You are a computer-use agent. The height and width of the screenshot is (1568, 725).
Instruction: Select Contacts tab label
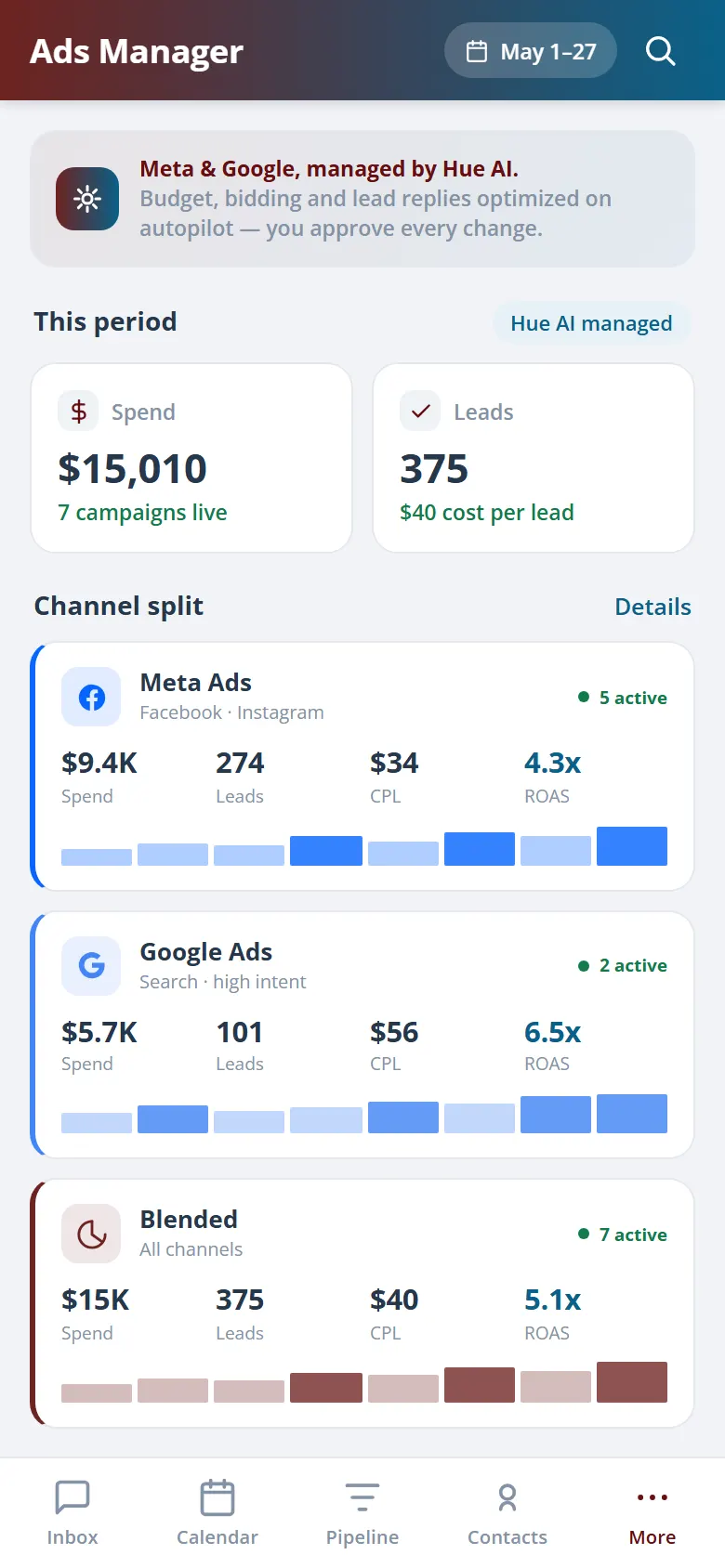pos(507,1537)
